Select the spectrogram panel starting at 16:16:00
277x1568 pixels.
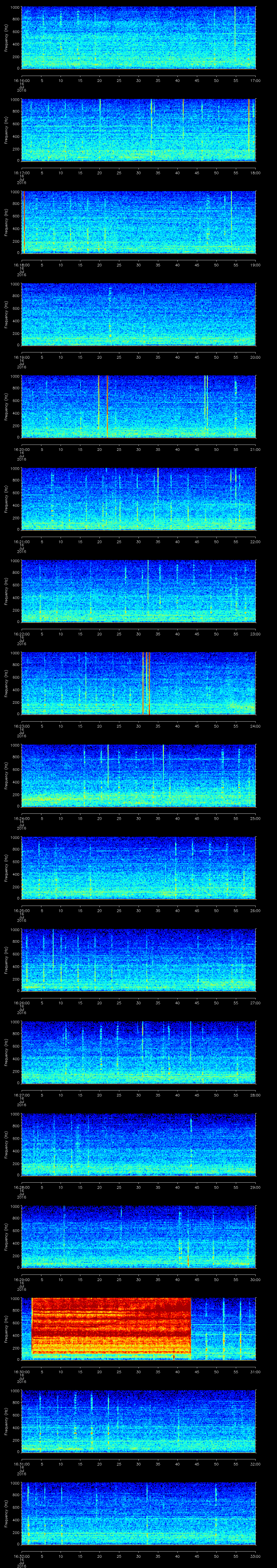tap(139, 38)
